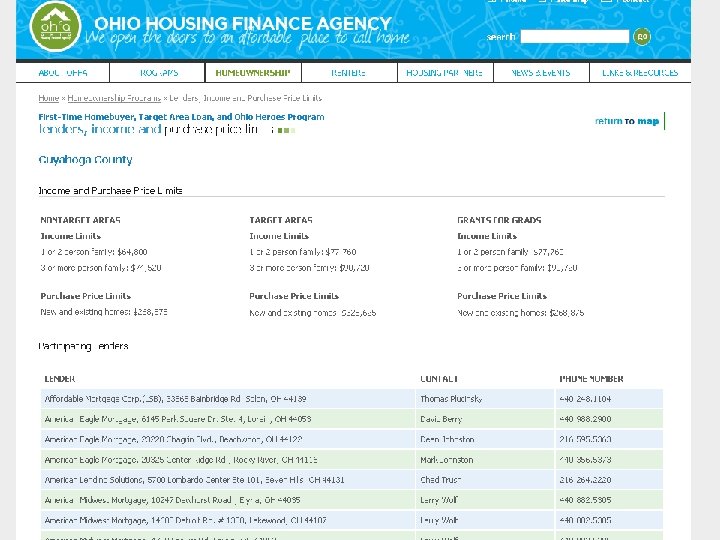Click the green go search button
This screenshot has height=540, width=720.
(641, 36)
